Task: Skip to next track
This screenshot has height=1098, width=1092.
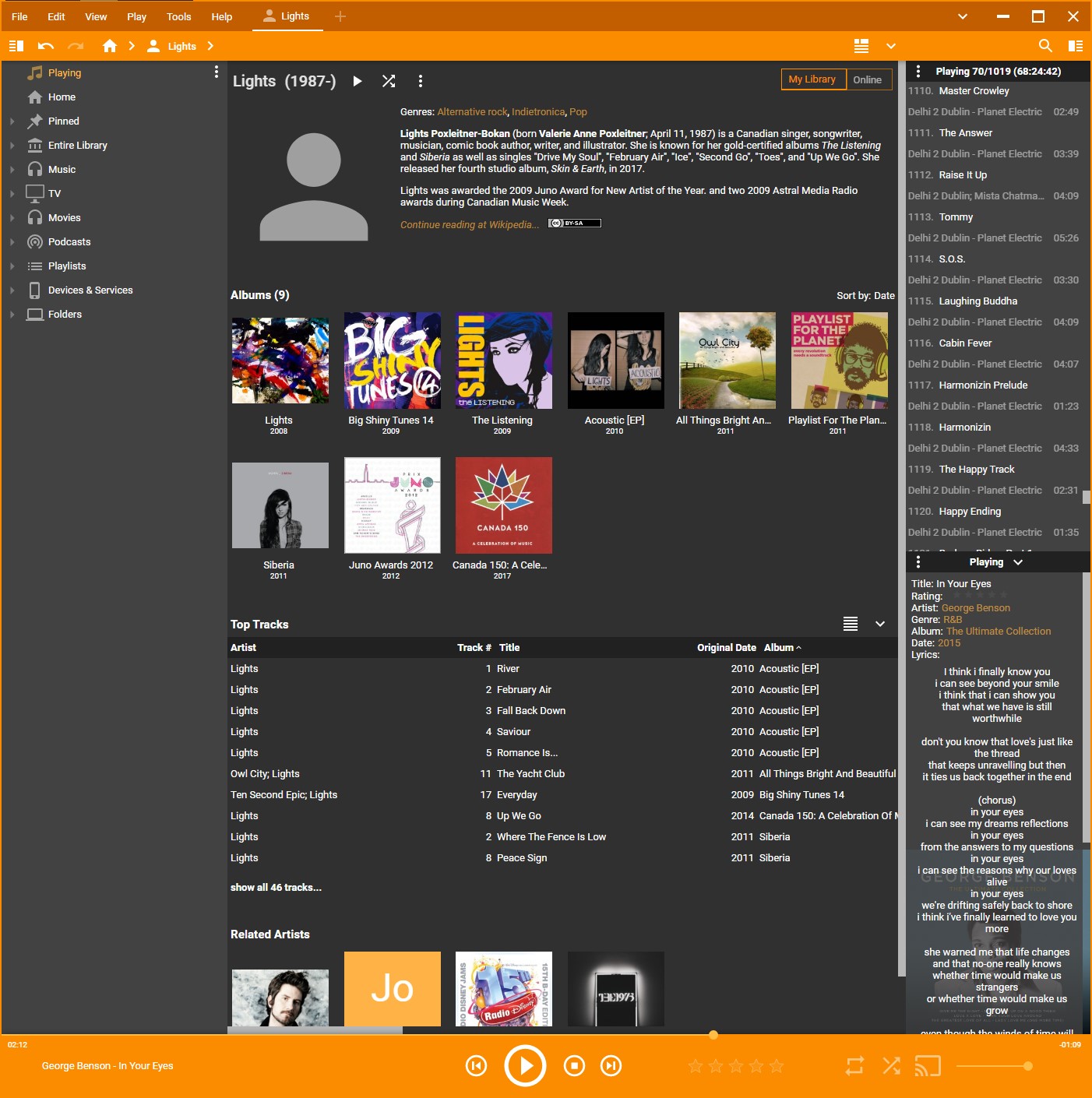Action: click(x=611, y=1065)
